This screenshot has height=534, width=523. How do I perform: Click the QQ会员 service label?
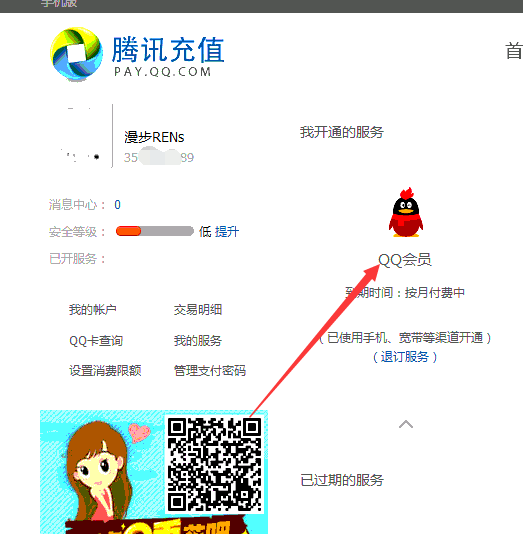[405, 260]
